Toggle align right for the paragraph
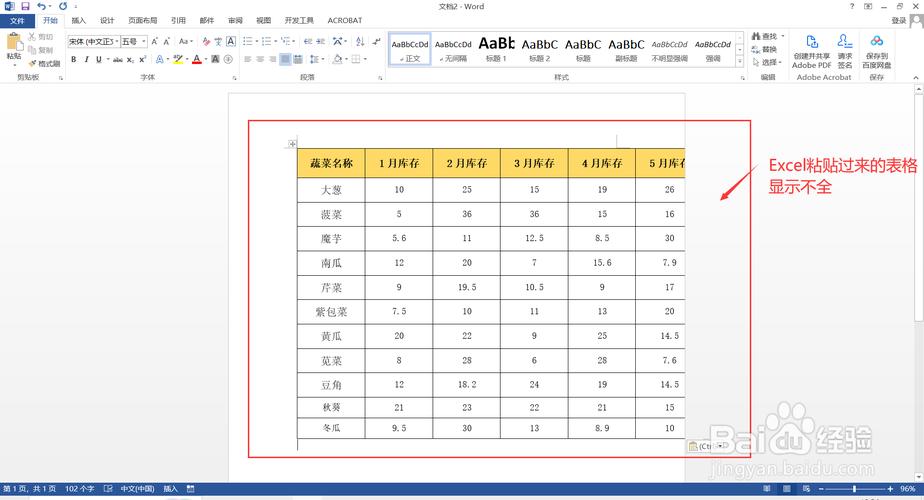 (272, 60)
